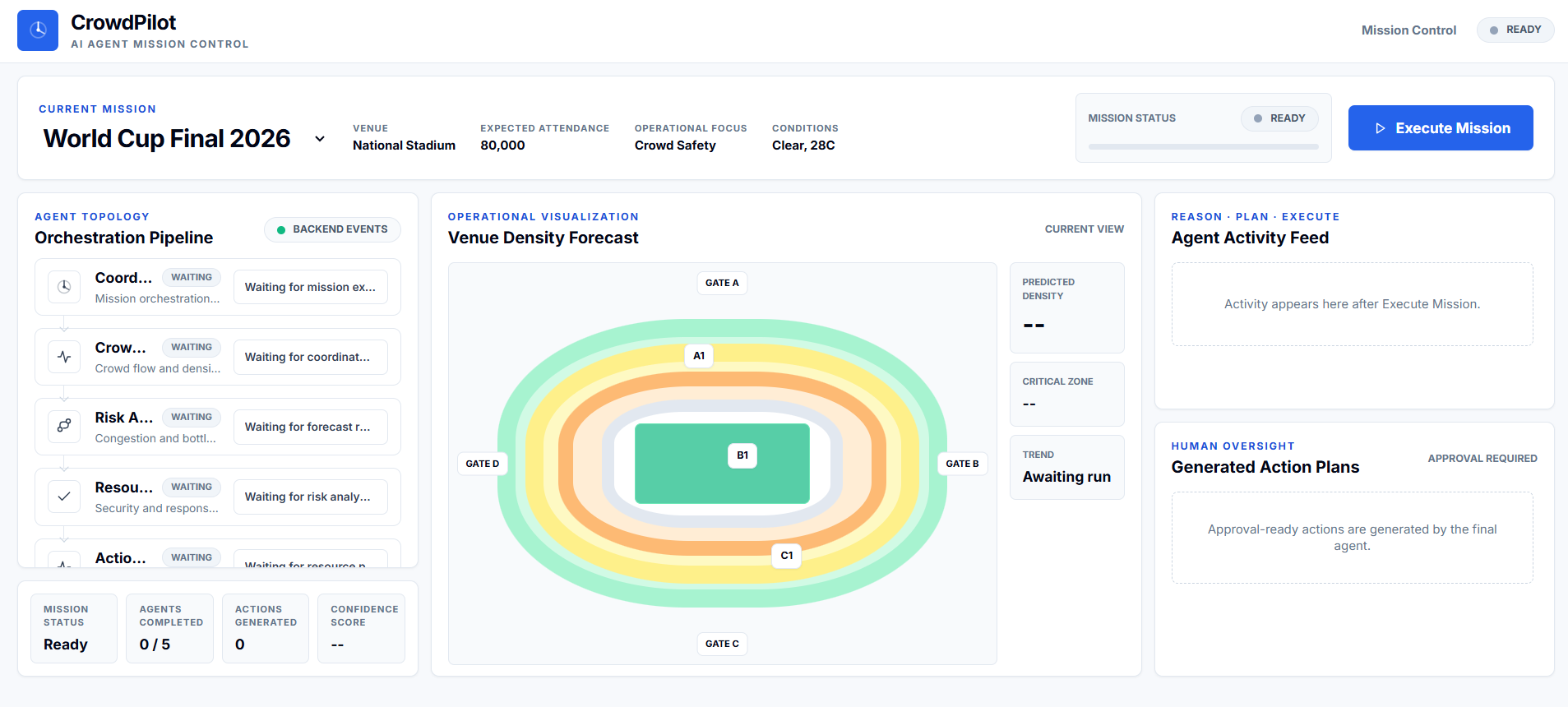
Task: Click the Agent Activity Feed placeholder box
Action: [x=1352, y=304]
